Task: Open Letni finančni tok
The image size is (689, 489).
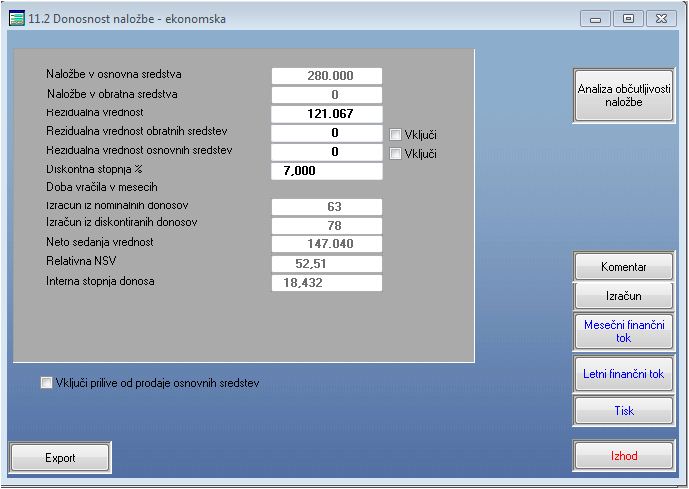Action: [x=623, y=374]
